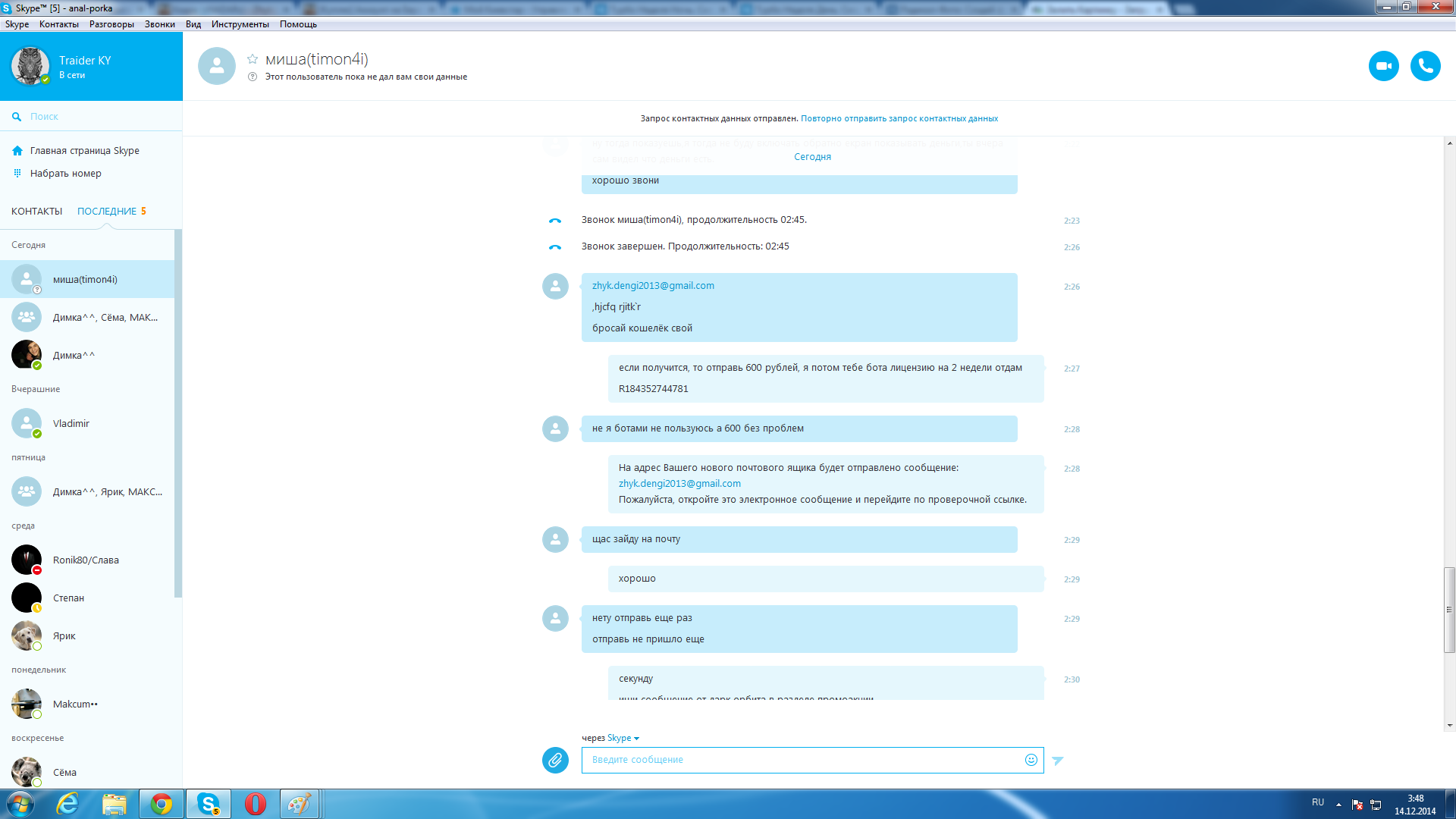Click the search magnifier icon
This screenshot has width=1456, height=819.
[x=17, y=117]
